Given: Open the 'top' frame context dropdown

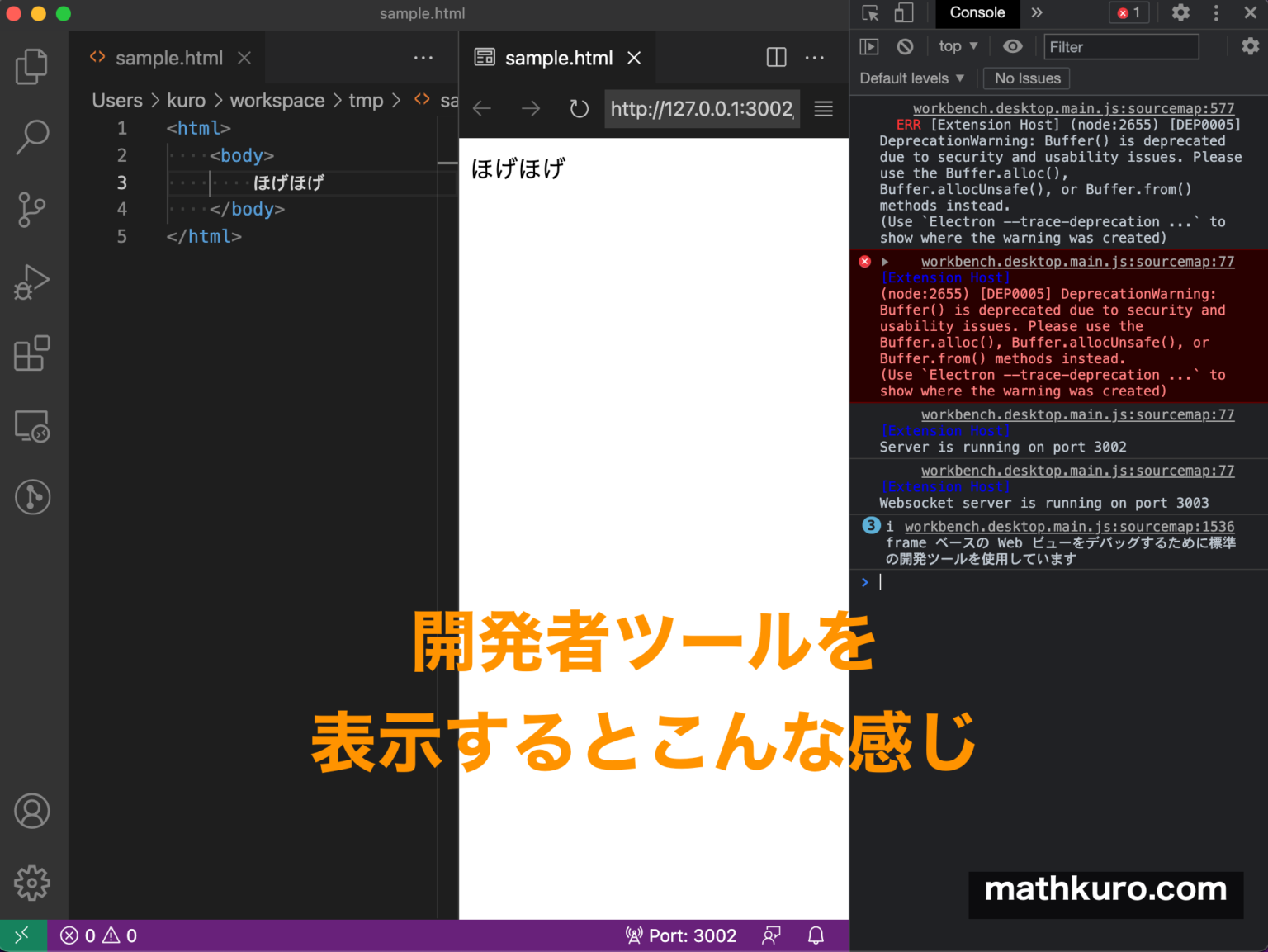Looking at the screenshot, I should click(956, 46).
